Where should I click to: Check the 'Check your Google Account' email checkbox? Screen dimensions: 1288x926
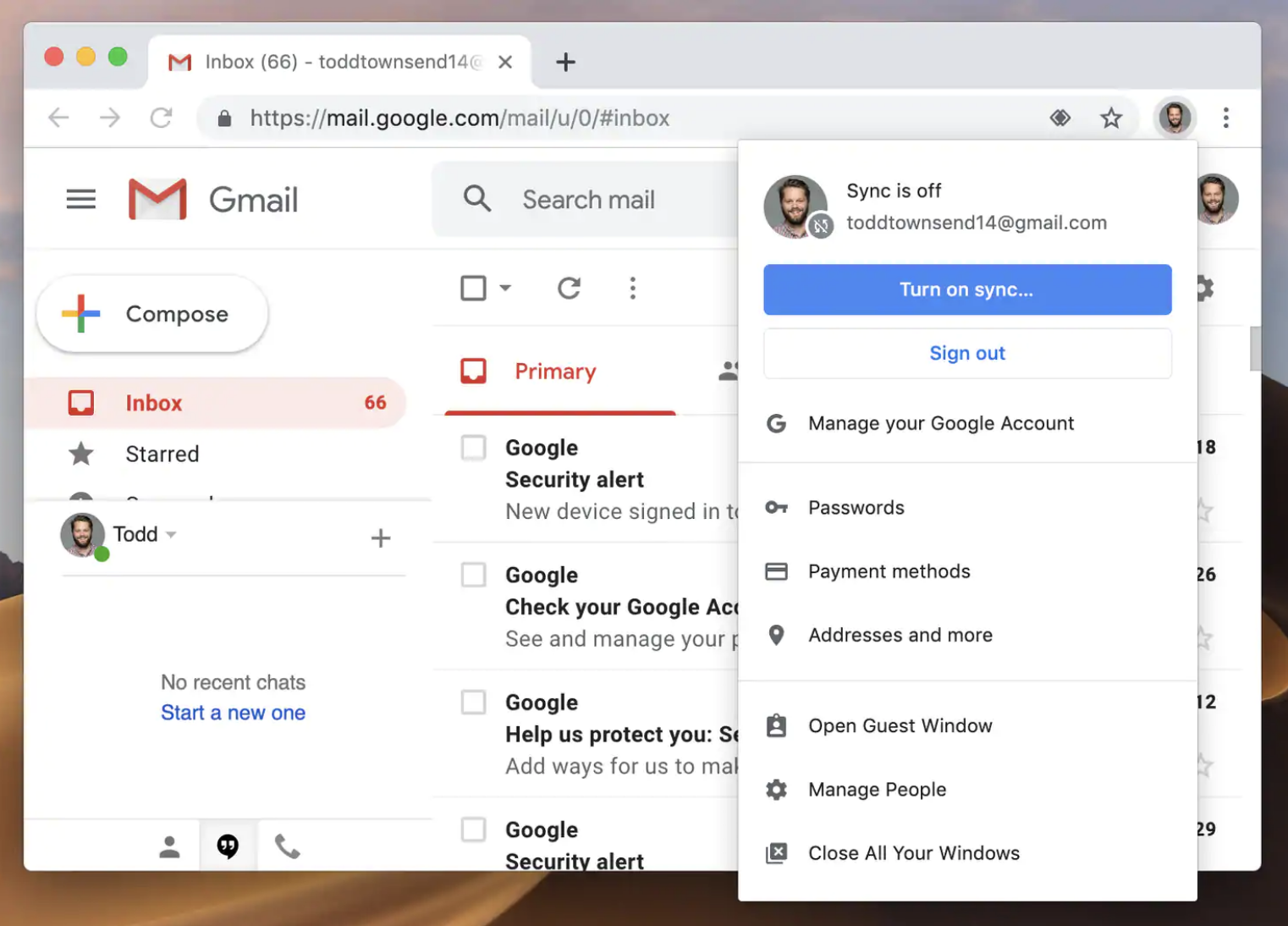[473, 575]
